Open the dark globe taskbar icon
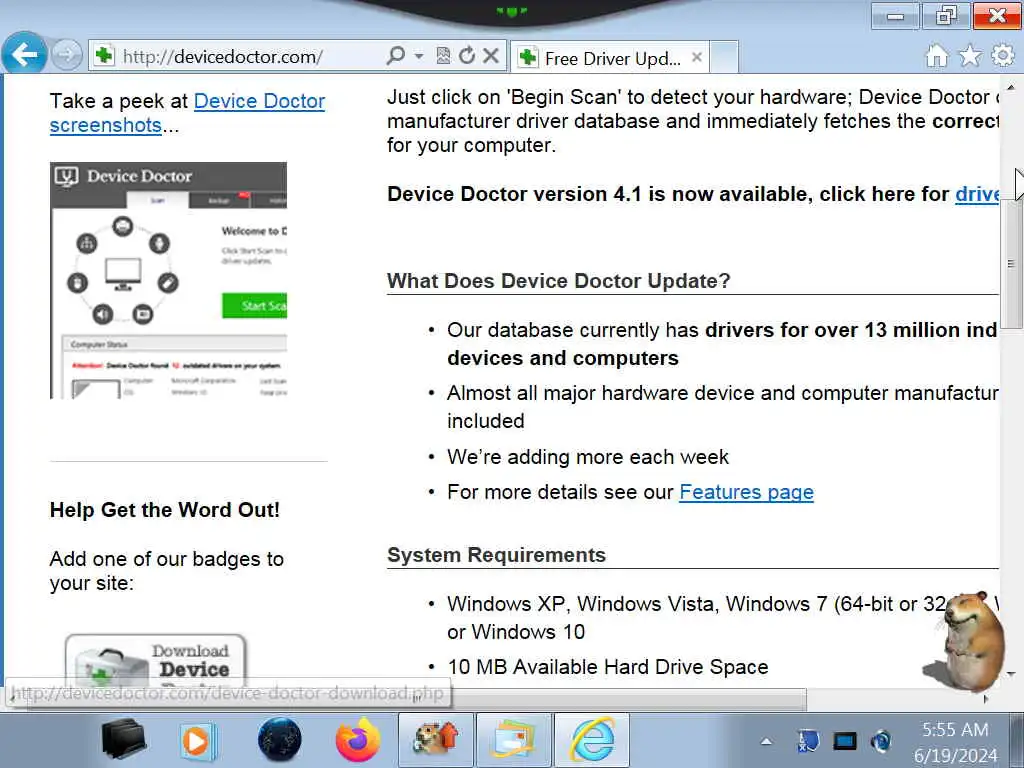The width and height of the screenshot is (1024, 768). click(280, 740)
